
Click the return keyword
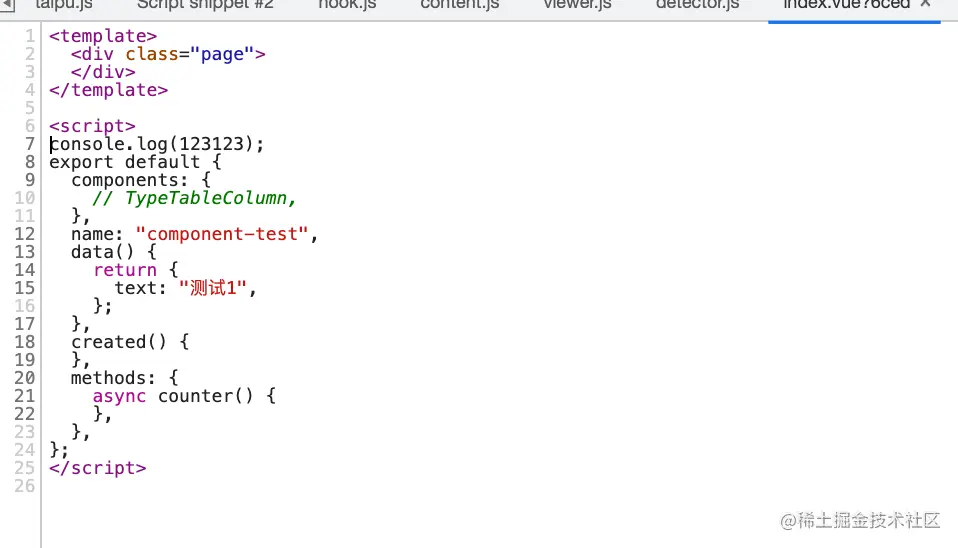pyautogui.click(x=125, y=270)
